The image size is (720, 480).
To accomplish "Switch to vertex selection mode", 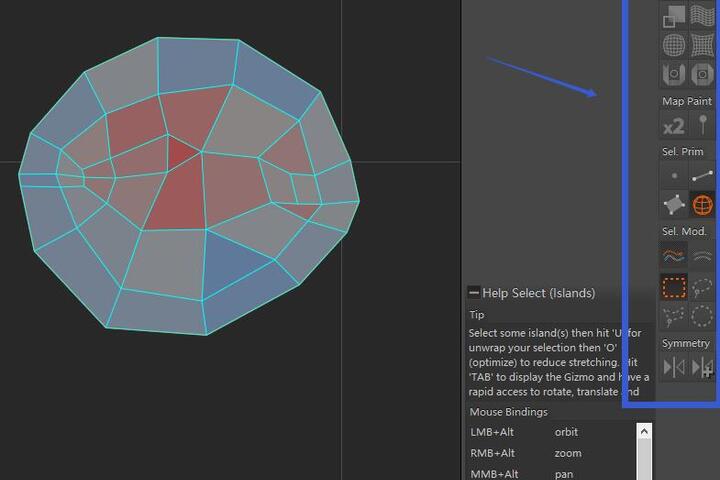I will (674, 176).
